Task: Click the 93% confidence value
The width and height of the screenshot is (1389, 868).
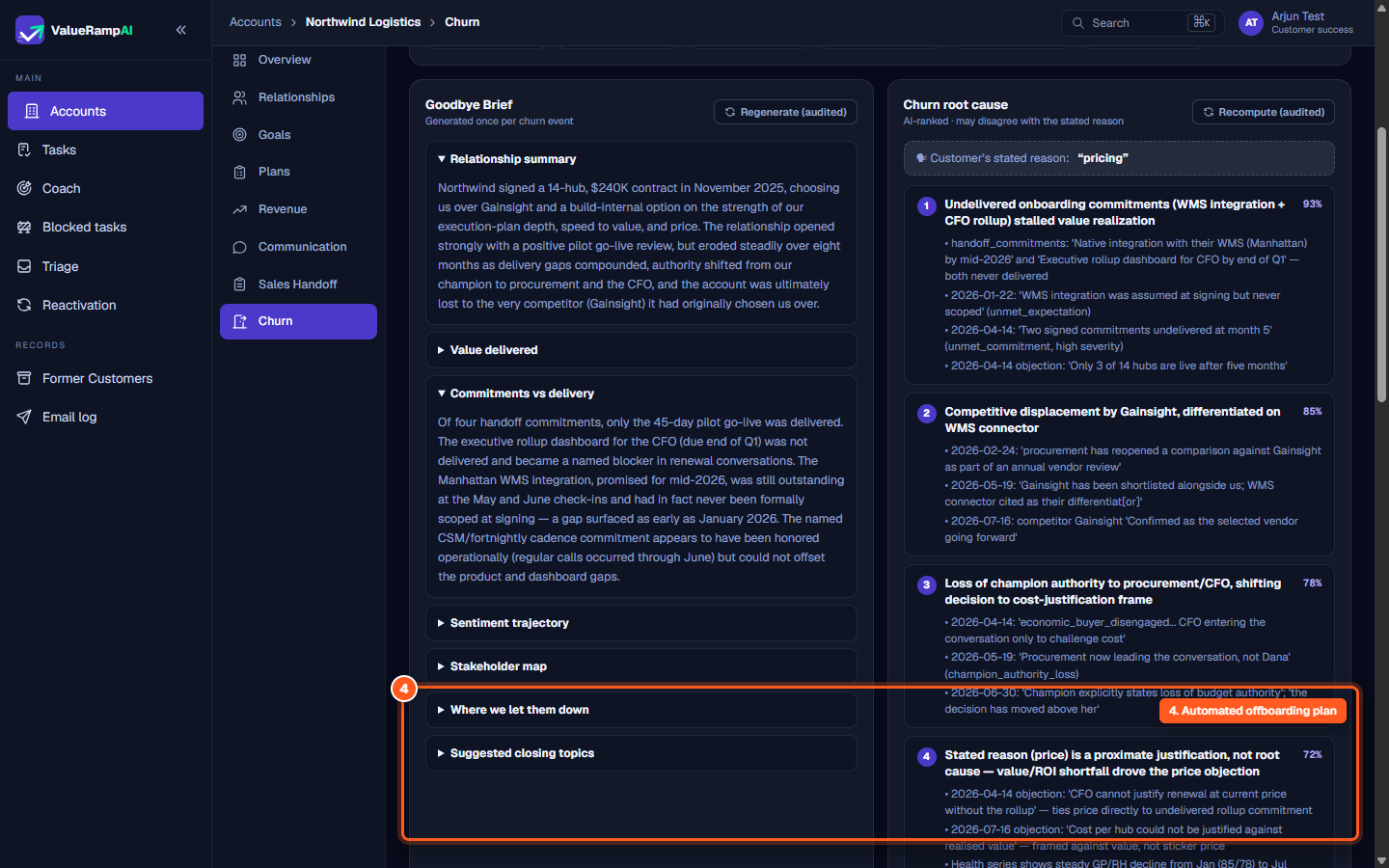Action: pos(1312,204)
